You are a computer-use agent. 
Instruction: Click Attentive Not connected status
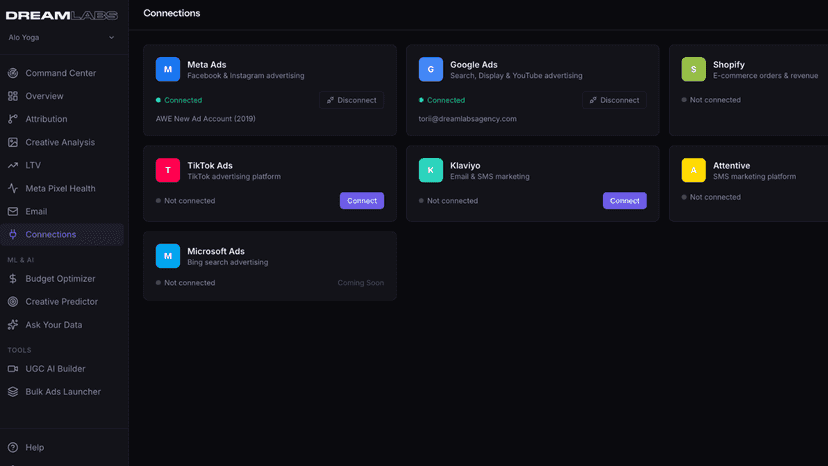[x=711, y=197]
